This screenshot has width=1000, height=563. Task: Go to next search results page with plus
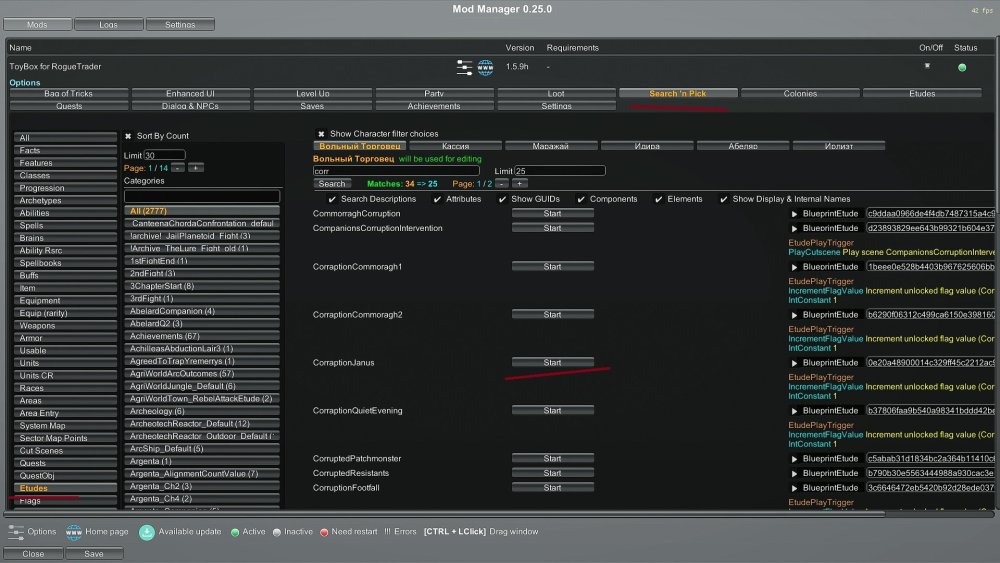[x=520, y=184]
